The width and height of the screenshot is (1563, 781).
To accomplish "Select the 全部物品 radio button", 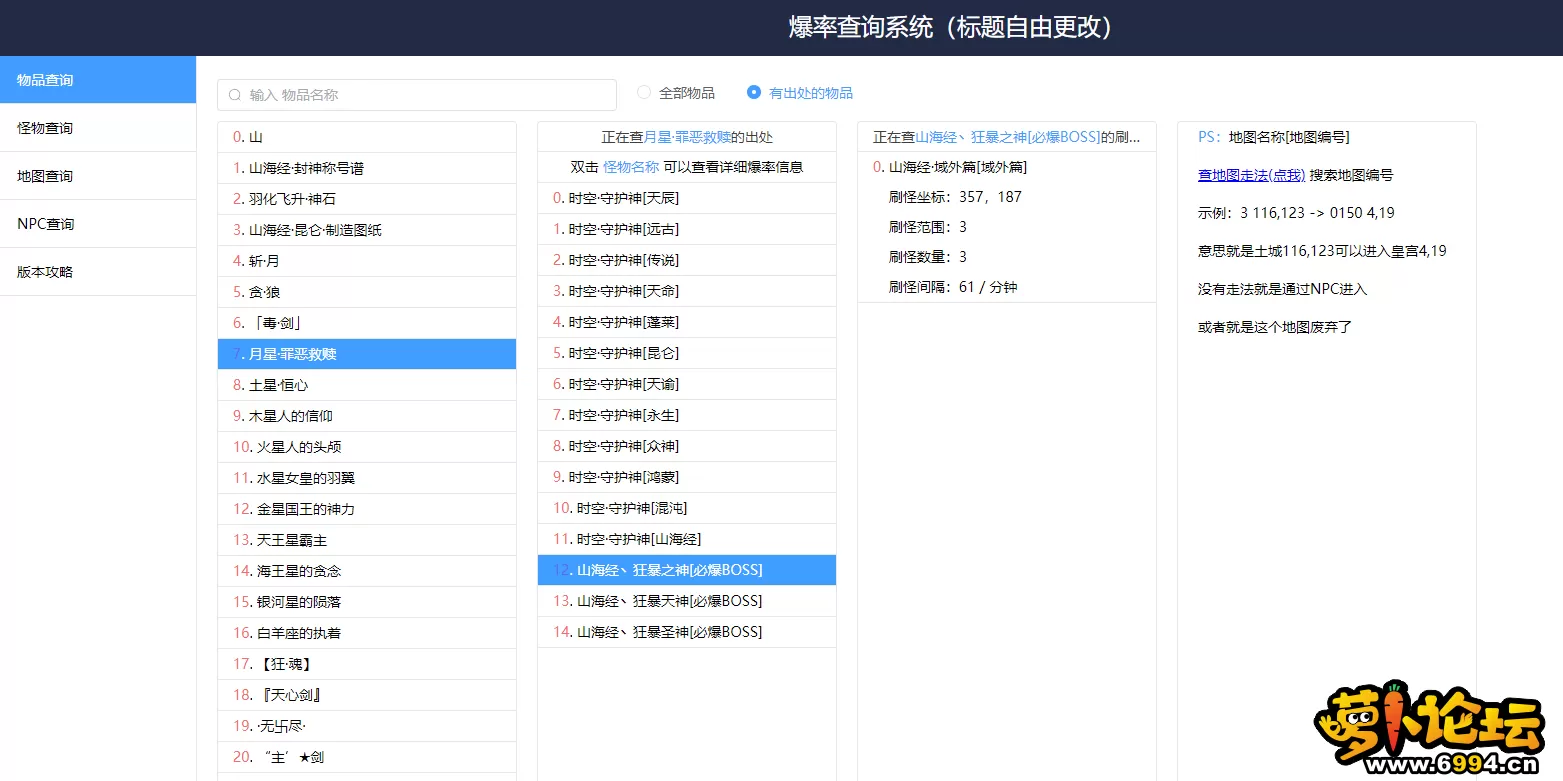I will coord(644,92).
